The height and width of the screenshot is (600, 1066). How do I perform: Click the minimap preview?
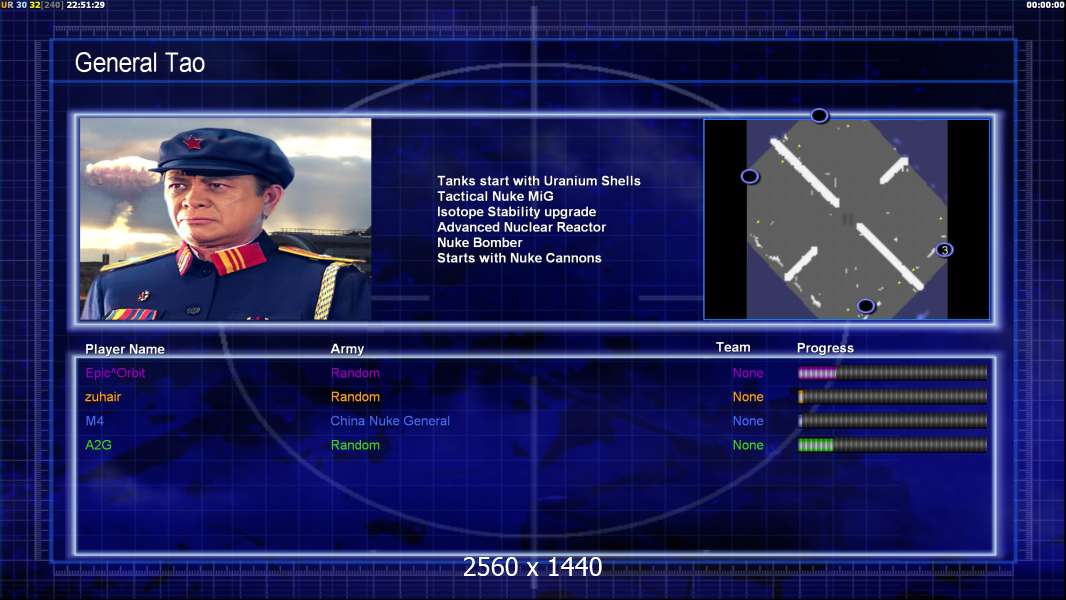[x=846, y=219]
